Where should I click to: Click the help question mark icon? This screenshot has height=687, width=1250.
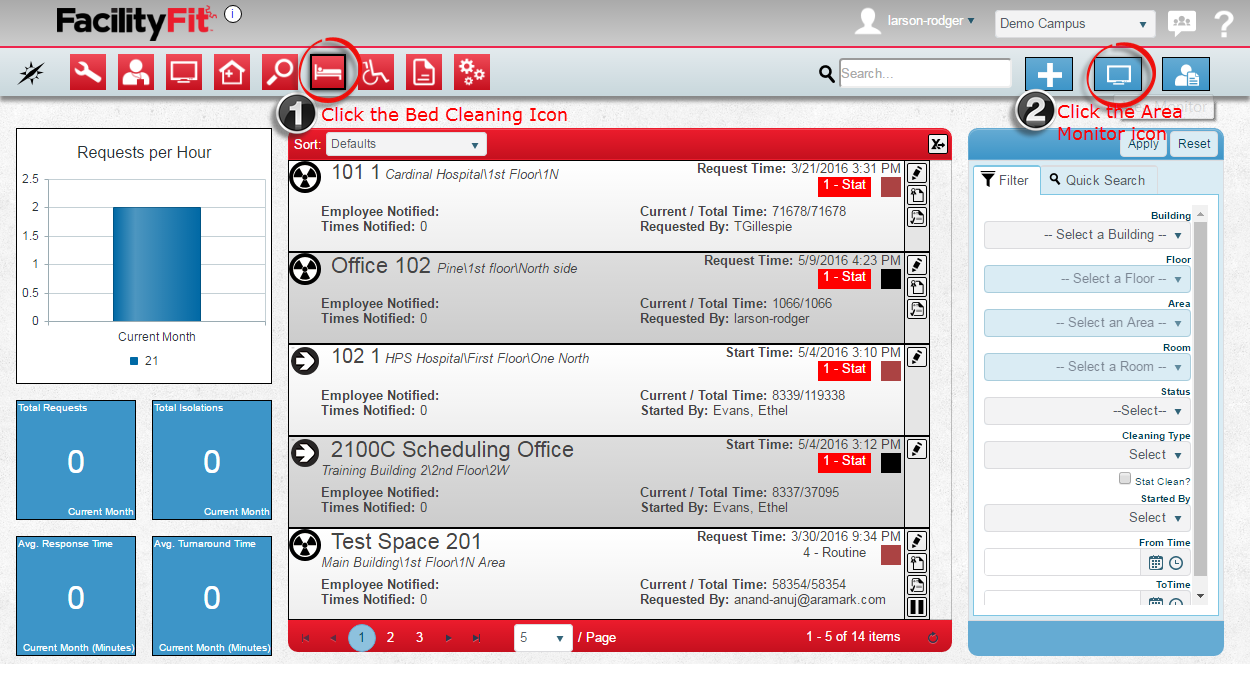pos(1224,24)
